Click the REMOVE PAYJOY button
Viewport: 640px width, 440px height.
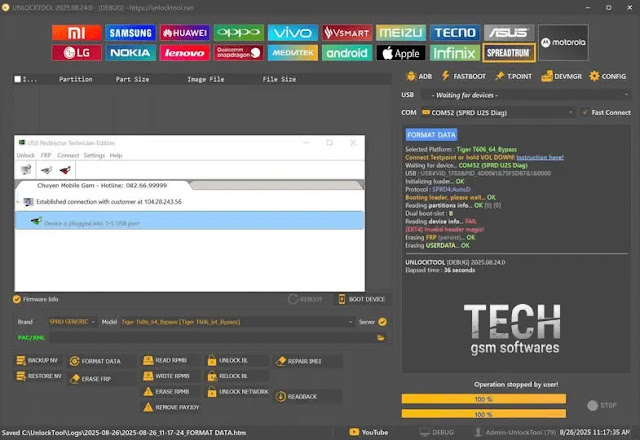171,407
